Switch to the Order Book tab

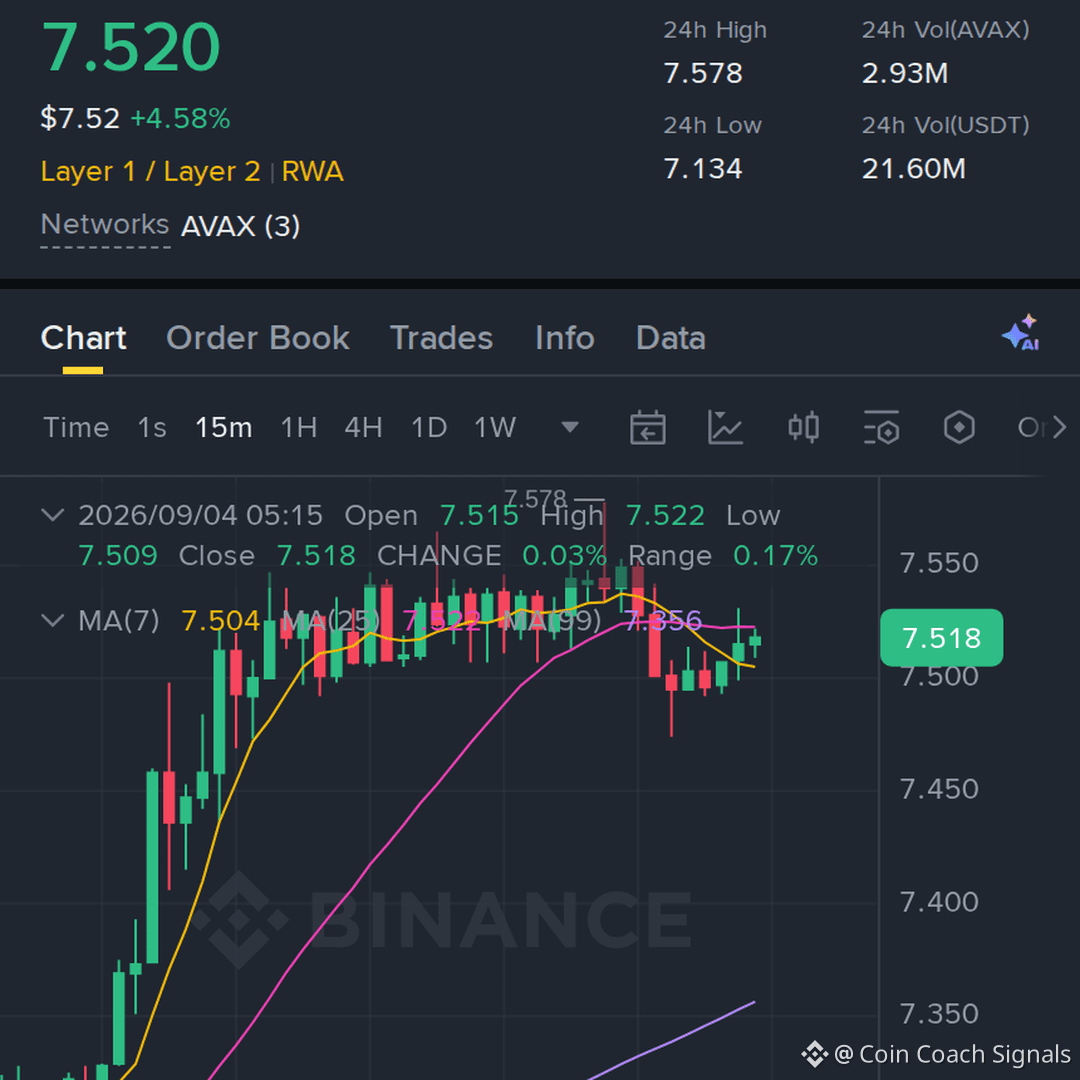pyautogui.click(x=258, y=338)
